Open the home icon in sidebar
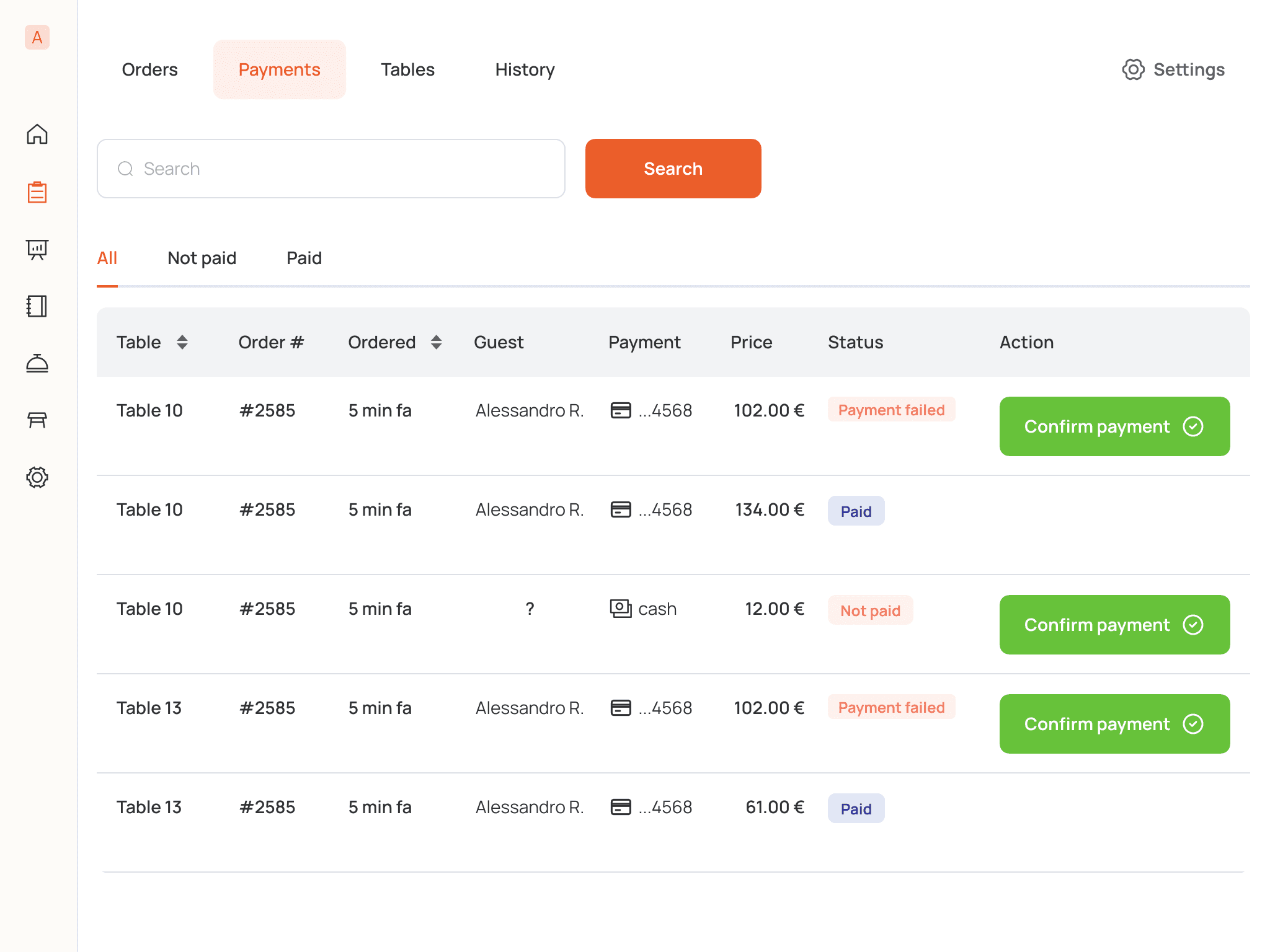1270x952 pixels. coord(37,134)
